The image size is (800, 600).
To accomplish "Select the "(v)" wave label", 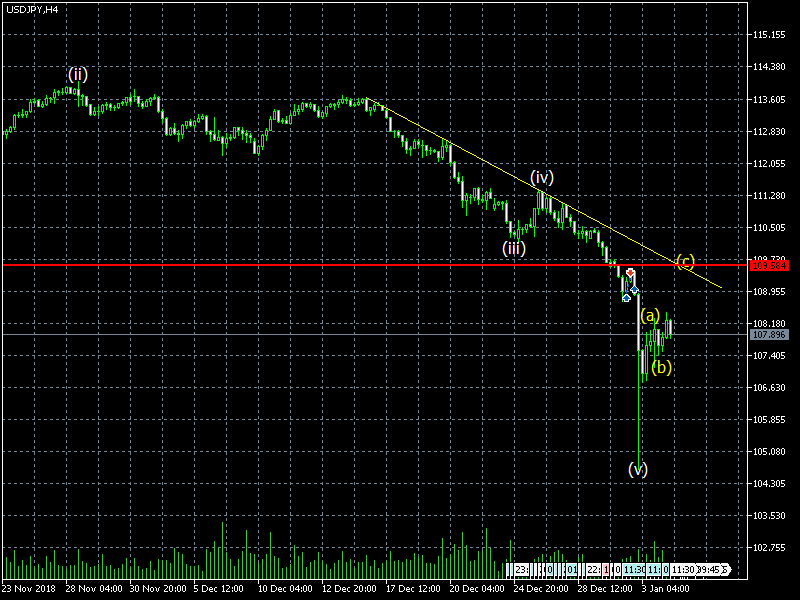I will (638, 469).
